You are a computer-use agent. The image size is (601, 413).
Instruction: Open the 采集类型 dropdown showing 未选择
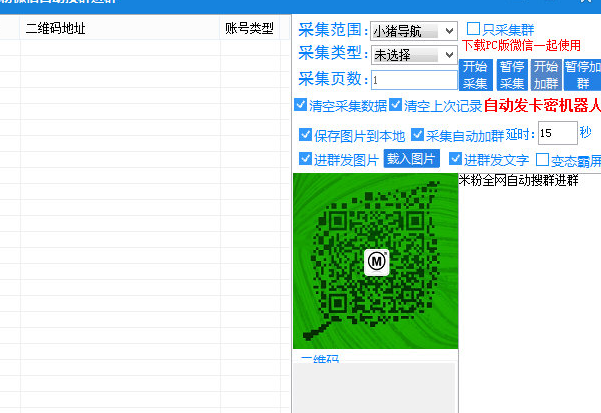click(x=414, y=55)
